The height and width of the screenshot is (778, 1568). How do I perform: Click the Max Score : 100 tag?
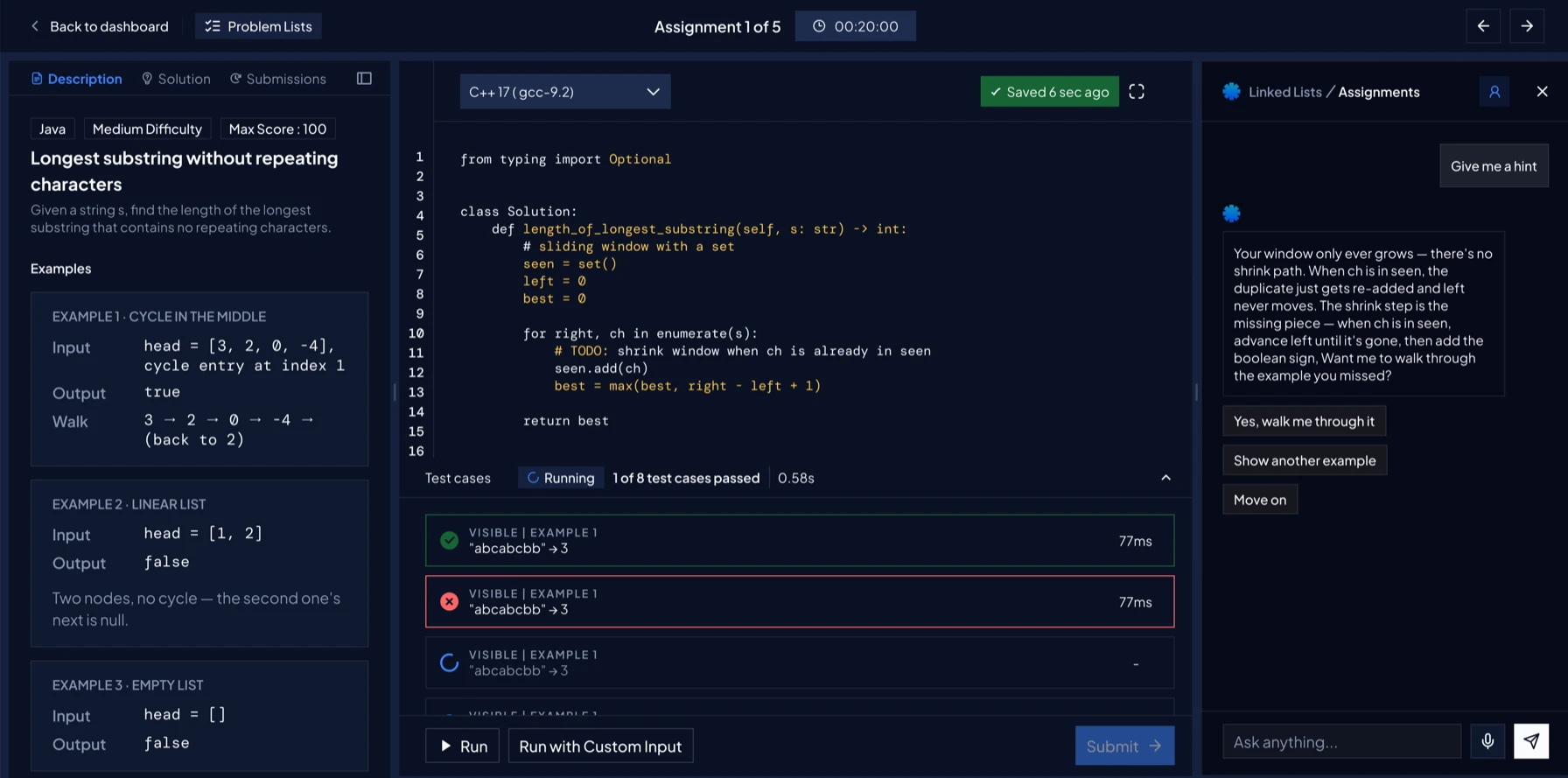point(277,130)
